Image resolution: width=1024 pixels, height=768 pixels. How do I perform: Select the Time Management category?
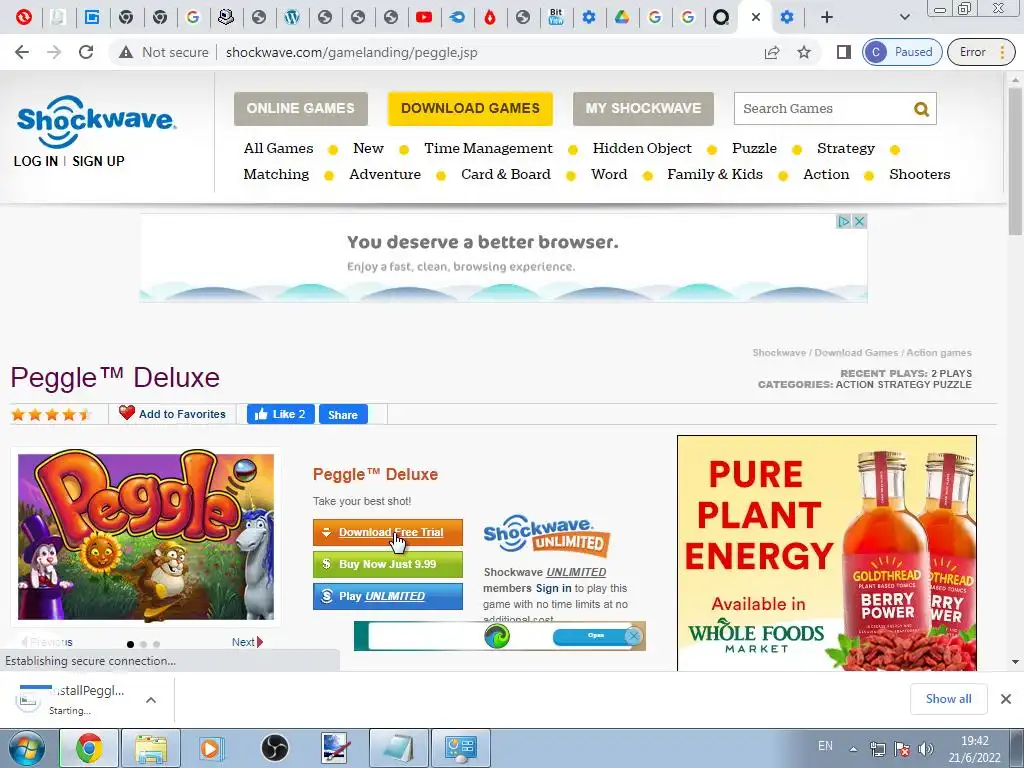[x=488, y=148]
